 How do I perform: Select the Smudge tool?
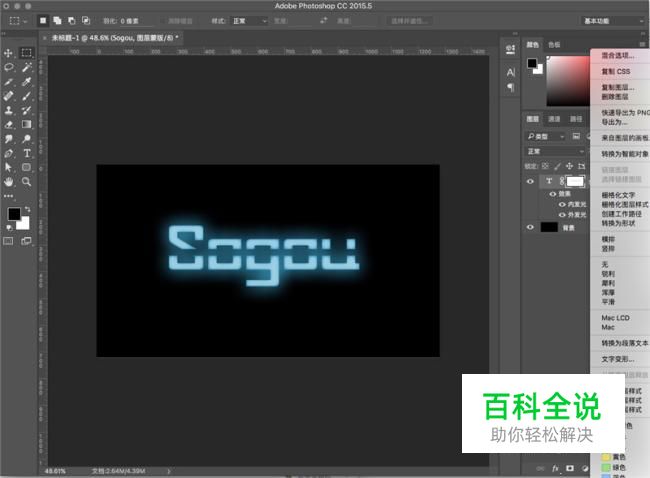tap(8, 139)
